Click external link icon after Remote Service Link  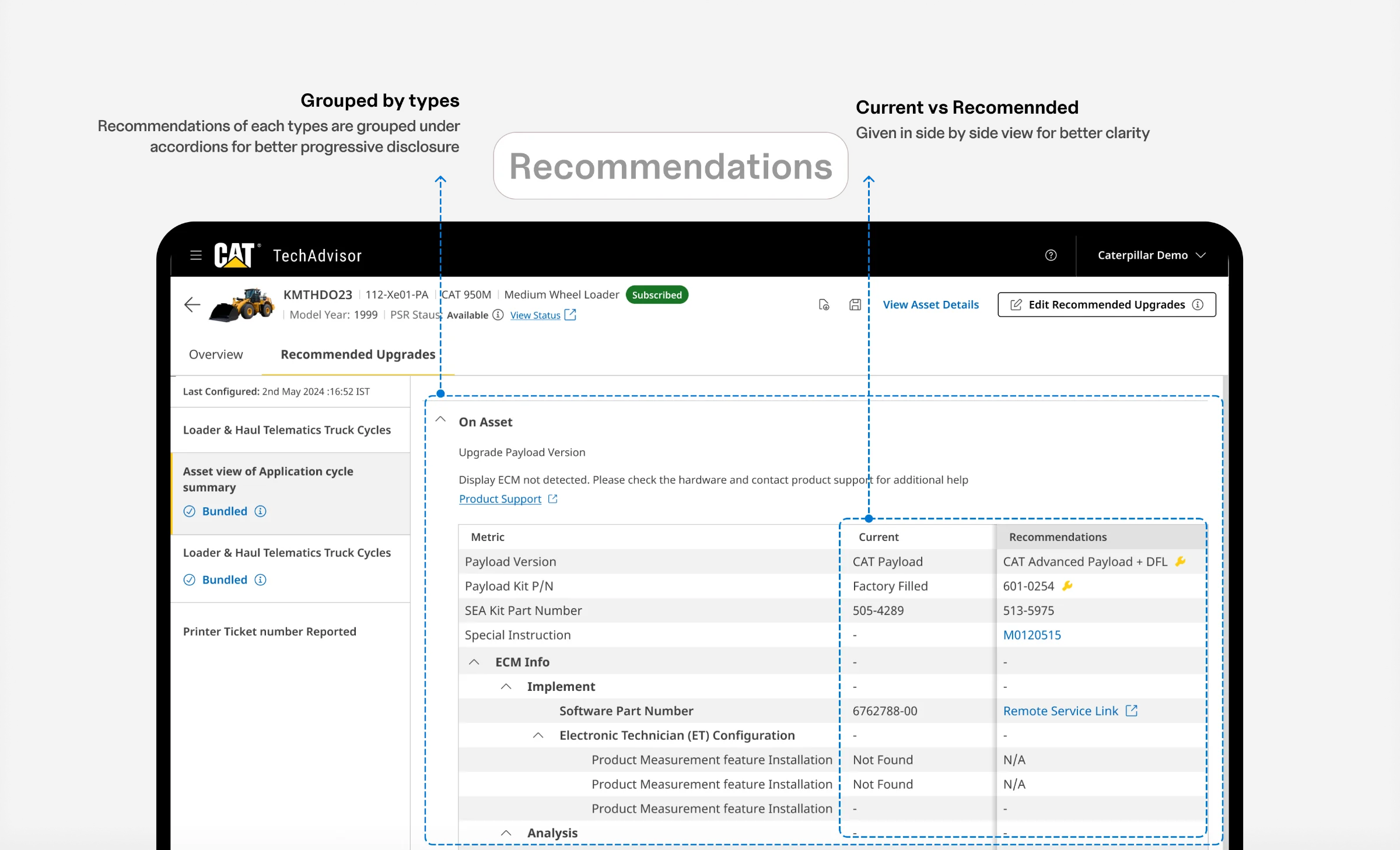tap(1132, 711)
